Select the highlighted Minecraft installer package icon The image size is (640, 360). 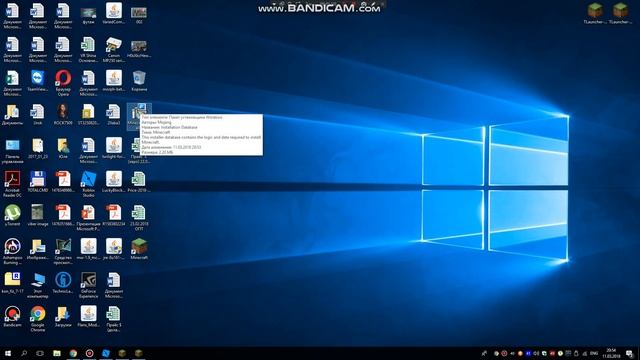tap(138, 111)
